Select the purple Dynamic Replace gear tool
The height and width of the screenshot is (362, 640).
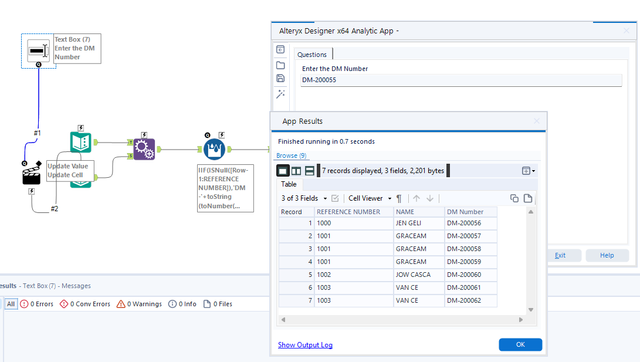(x=144, y=149)
